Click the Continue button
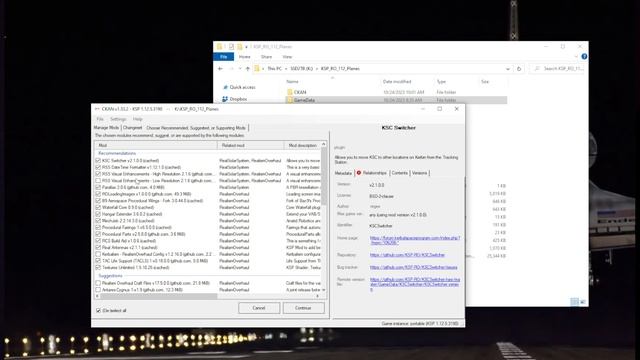The height and width of the screenshot is (360, 640). click(x=303, y=308)
